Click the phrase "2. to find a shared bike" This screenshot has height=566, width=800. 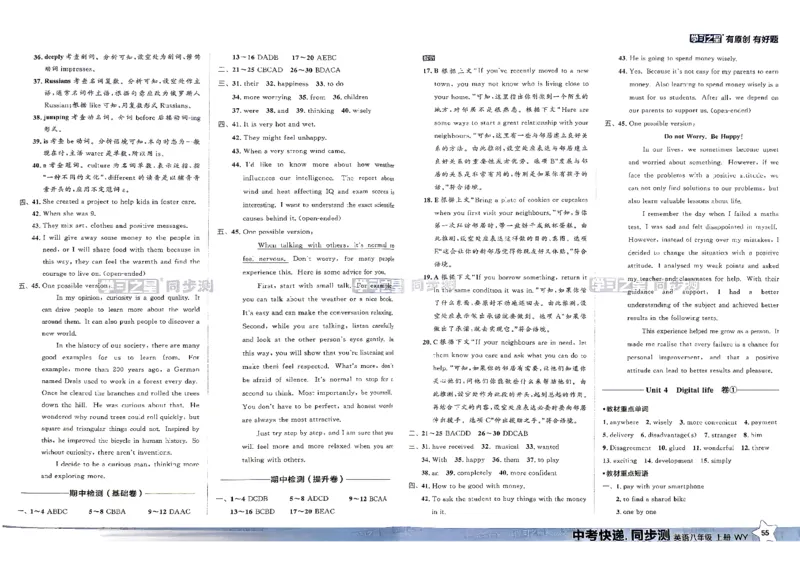pos(651,499)
